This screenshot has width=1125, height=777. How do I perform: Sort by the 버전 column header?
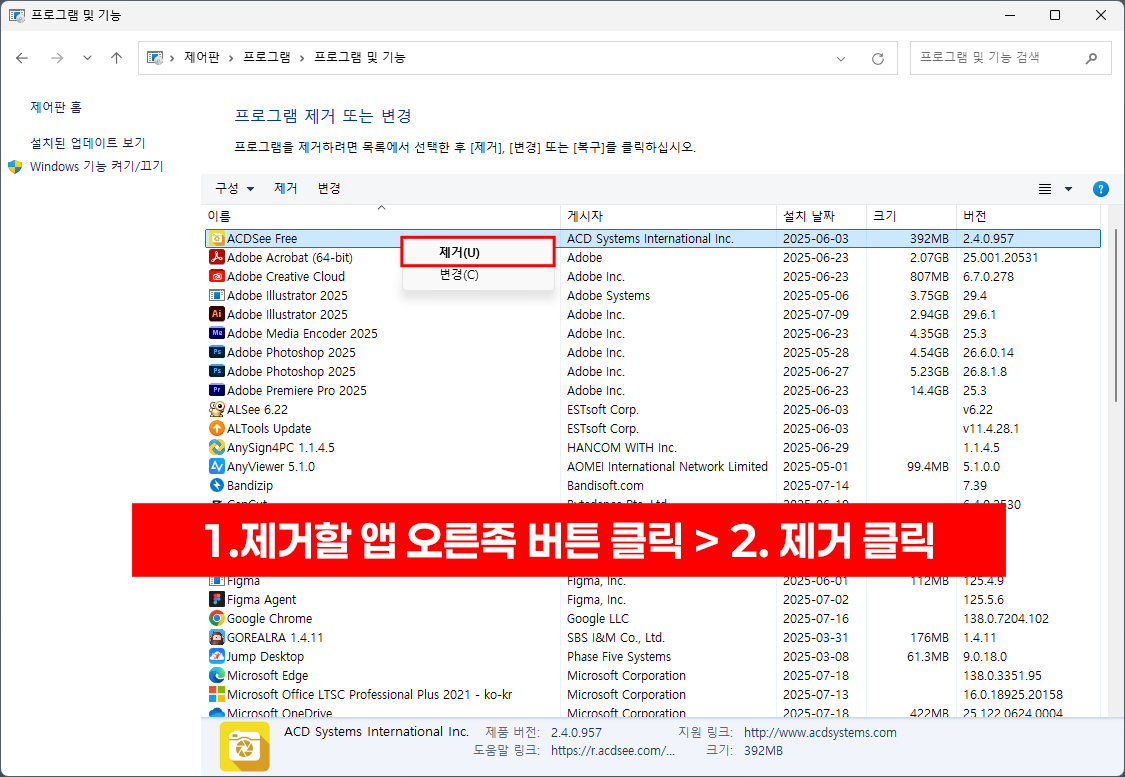coord(1028,216)
